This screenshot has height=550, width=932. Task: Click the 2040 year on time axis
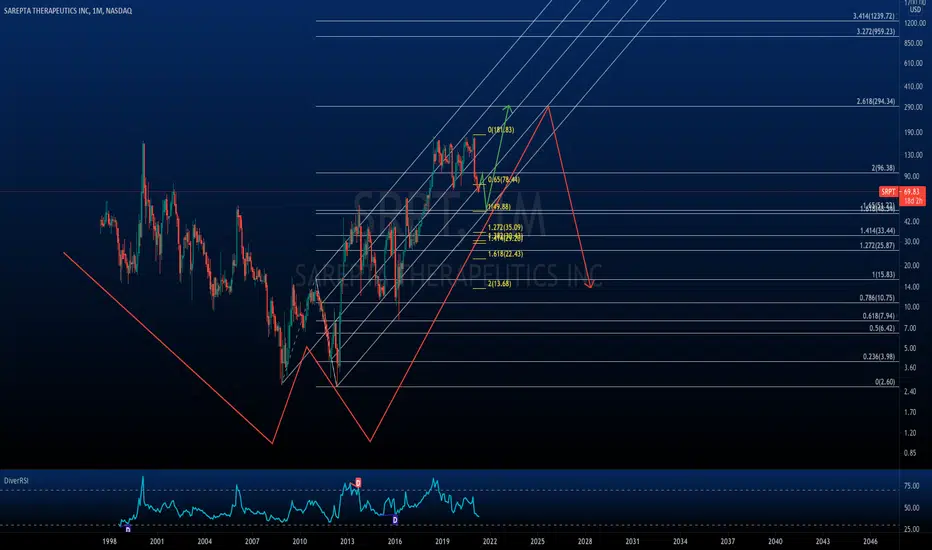pos(775,542)
